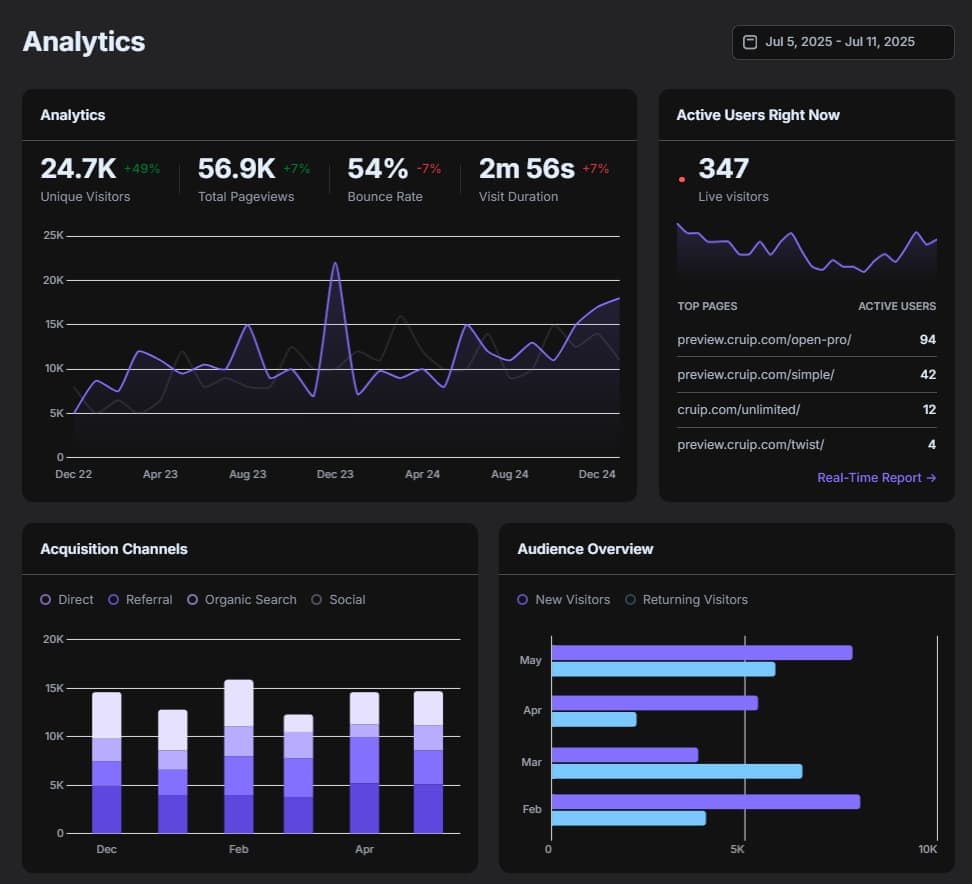Viewport: 972px width, 884px height.
Task: Click the Feb stacked bar in Acquisition Channels
Action: tap(238, 756)
